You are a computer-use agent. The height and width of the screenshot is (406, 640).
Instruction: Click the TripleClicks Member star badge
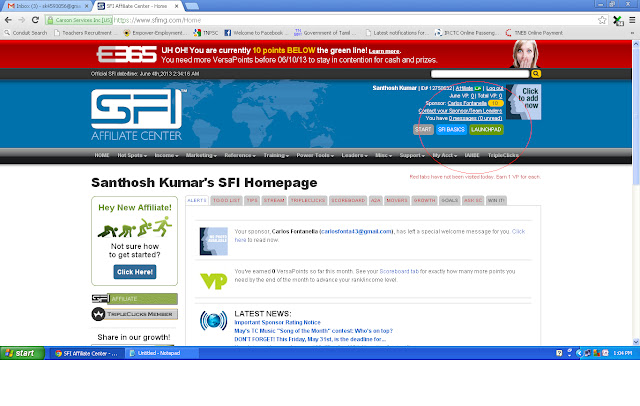[x=135, y=314]
